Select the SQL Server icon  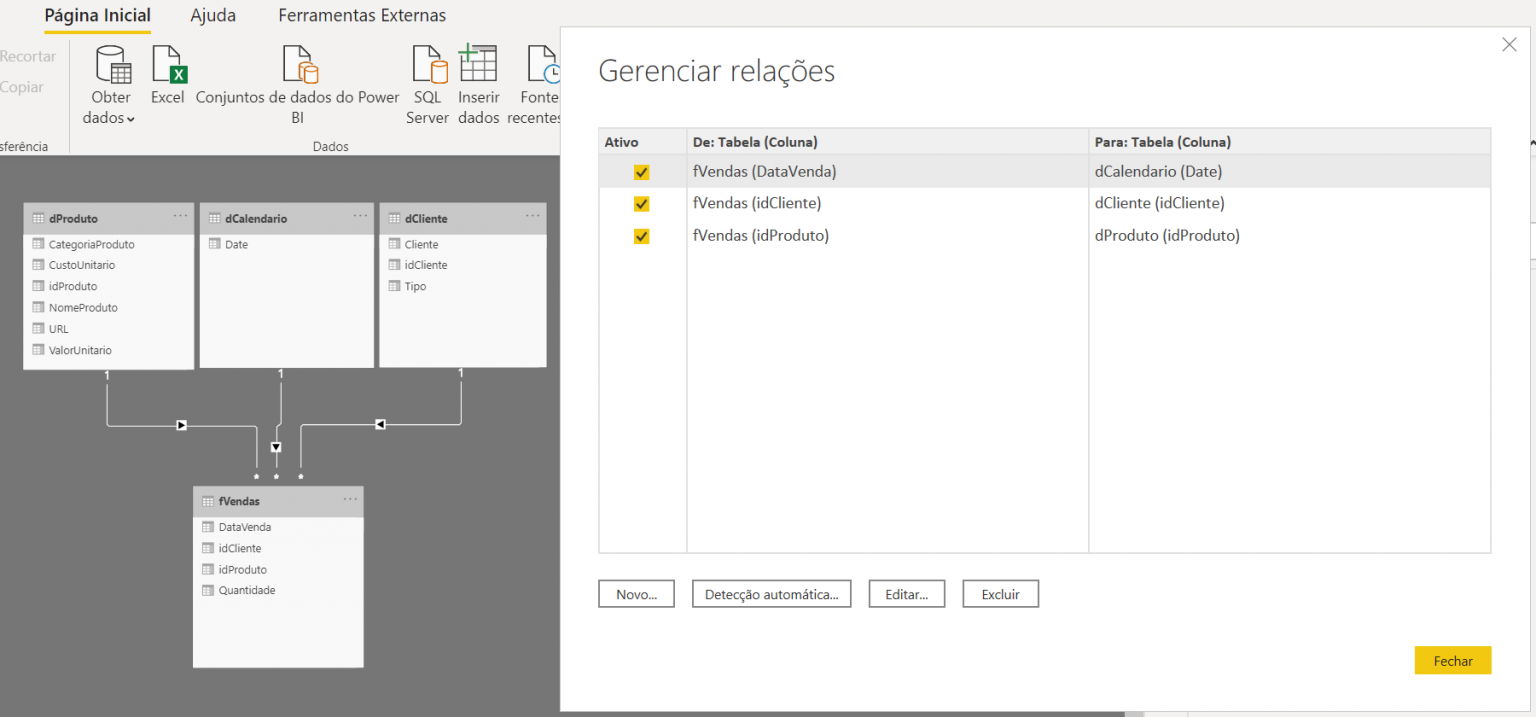click(x=429, y=64)
